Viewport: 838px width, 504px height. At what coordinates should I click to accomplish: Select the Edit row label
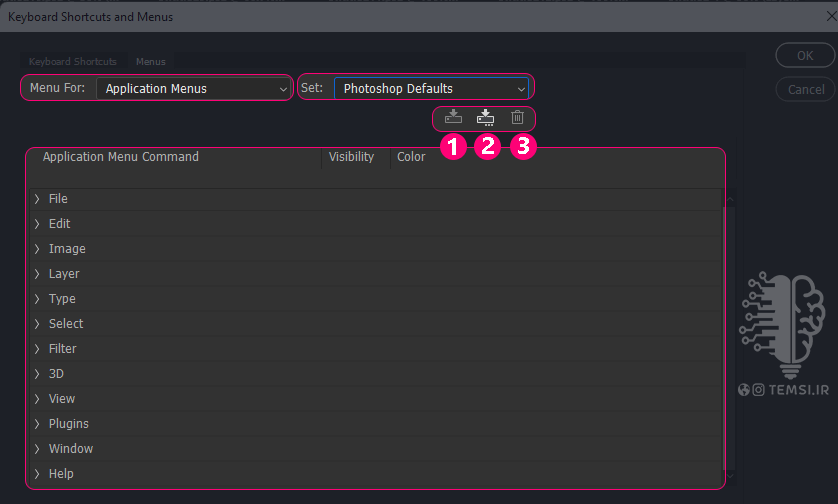[59, 224]
